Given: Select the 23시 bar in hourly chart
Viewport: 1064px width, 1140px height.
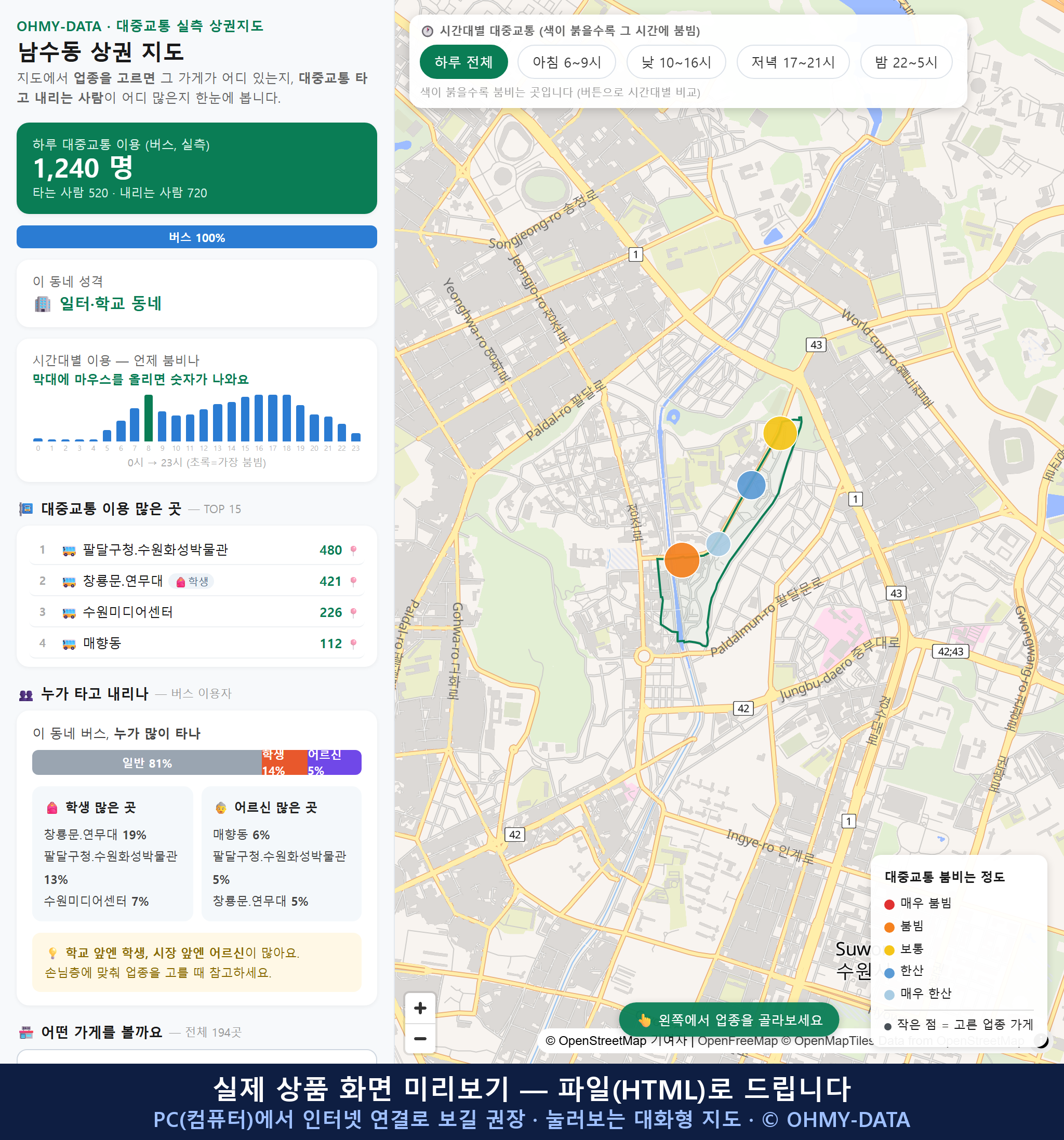Looking at the screenshot, I should [356, 436].
